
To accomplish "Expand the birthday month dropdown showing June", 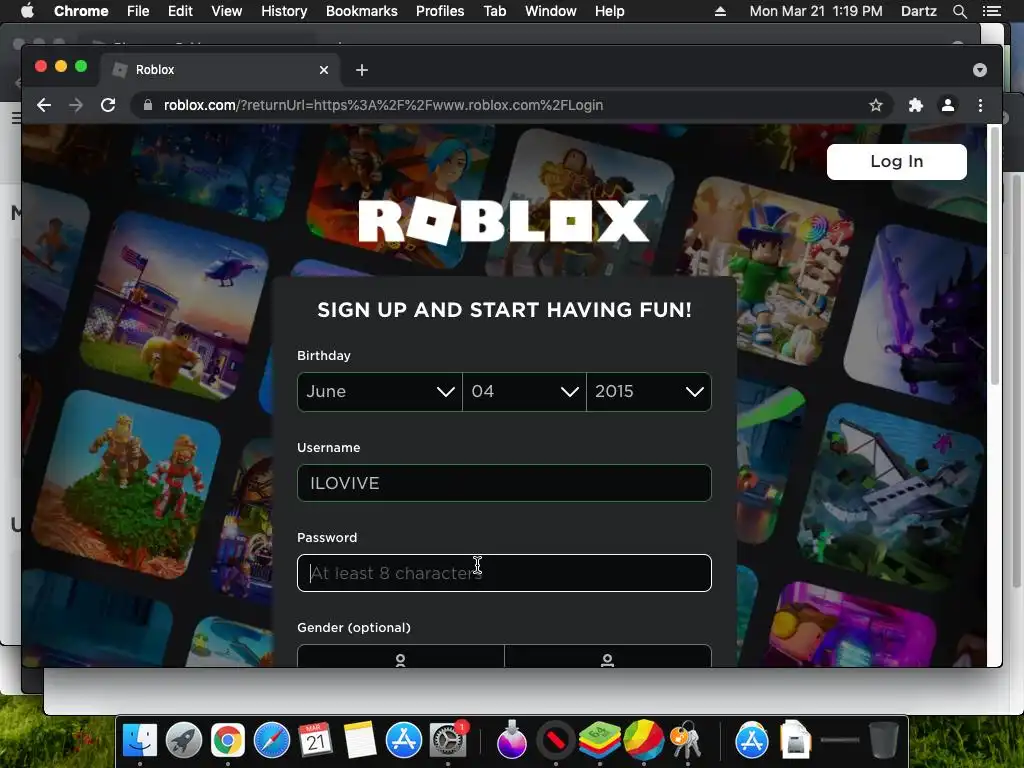I will (379, 392).
